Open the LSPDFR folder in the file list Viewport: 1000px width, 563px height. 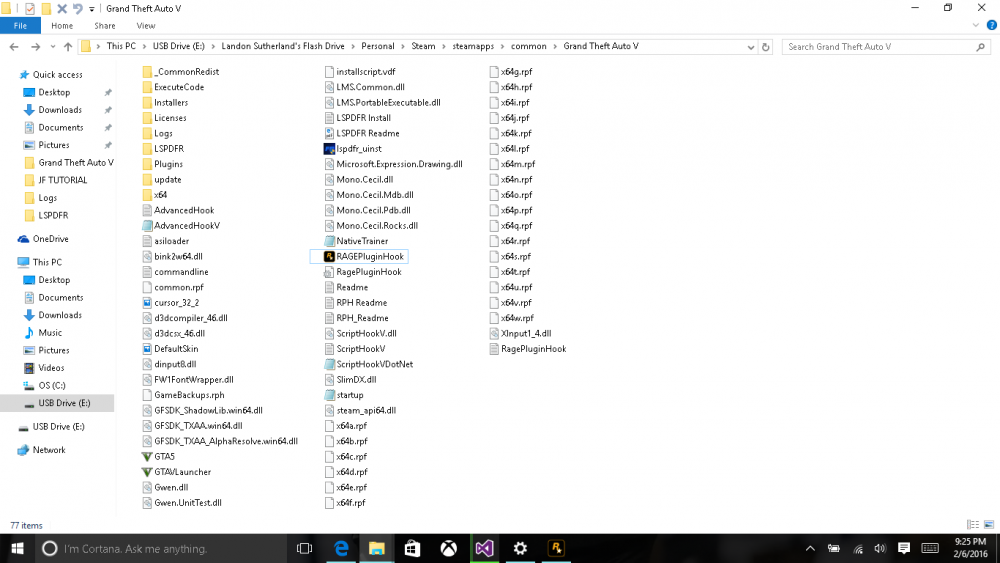163,149
